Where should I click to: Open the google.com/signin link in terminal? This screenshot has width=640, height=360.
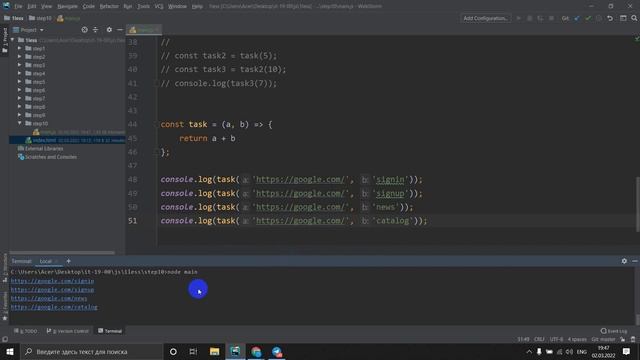[x=52, y=281]
